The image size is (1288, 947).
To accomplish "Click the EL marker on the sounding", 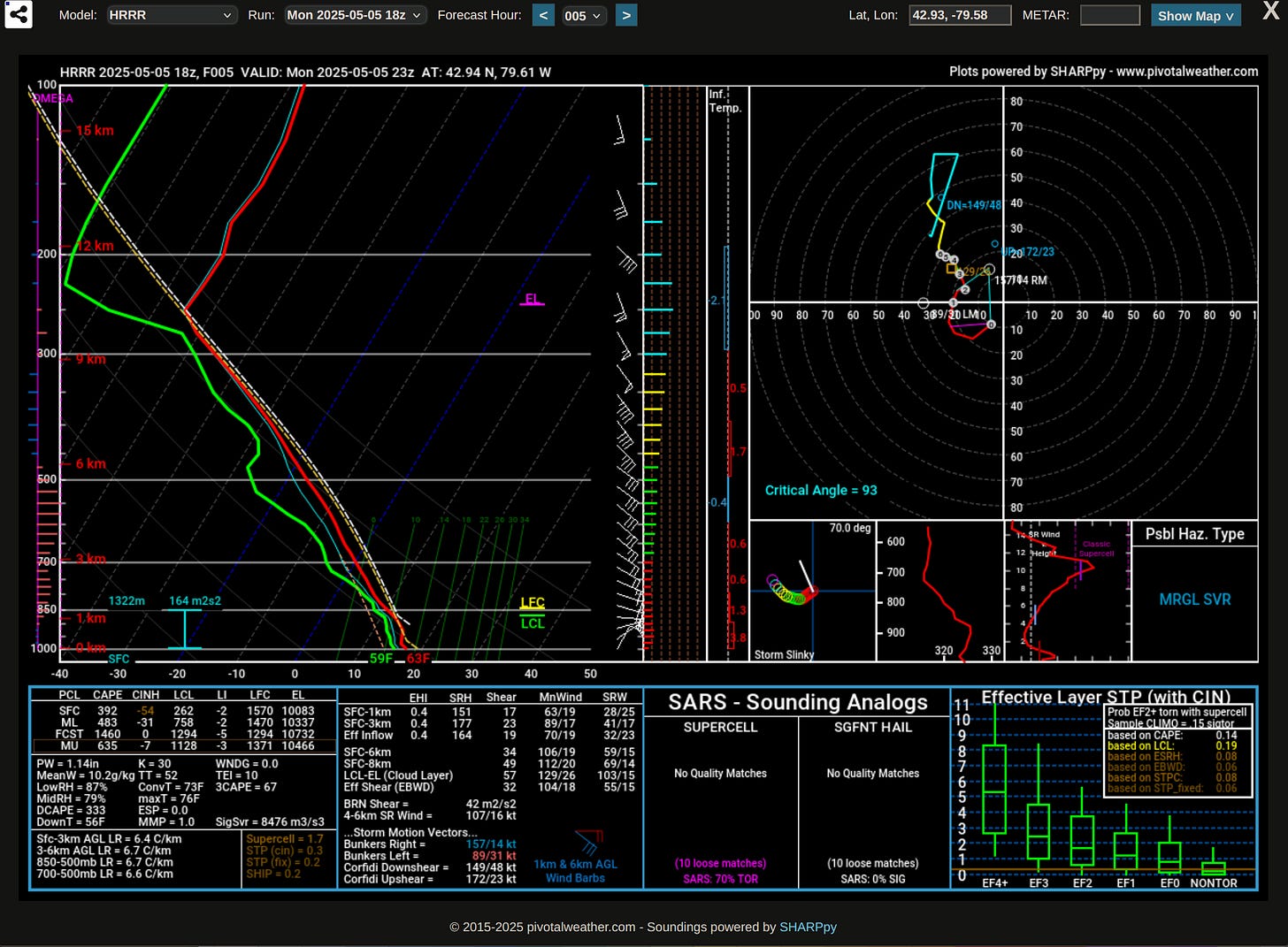I will (x=533, y=299).
